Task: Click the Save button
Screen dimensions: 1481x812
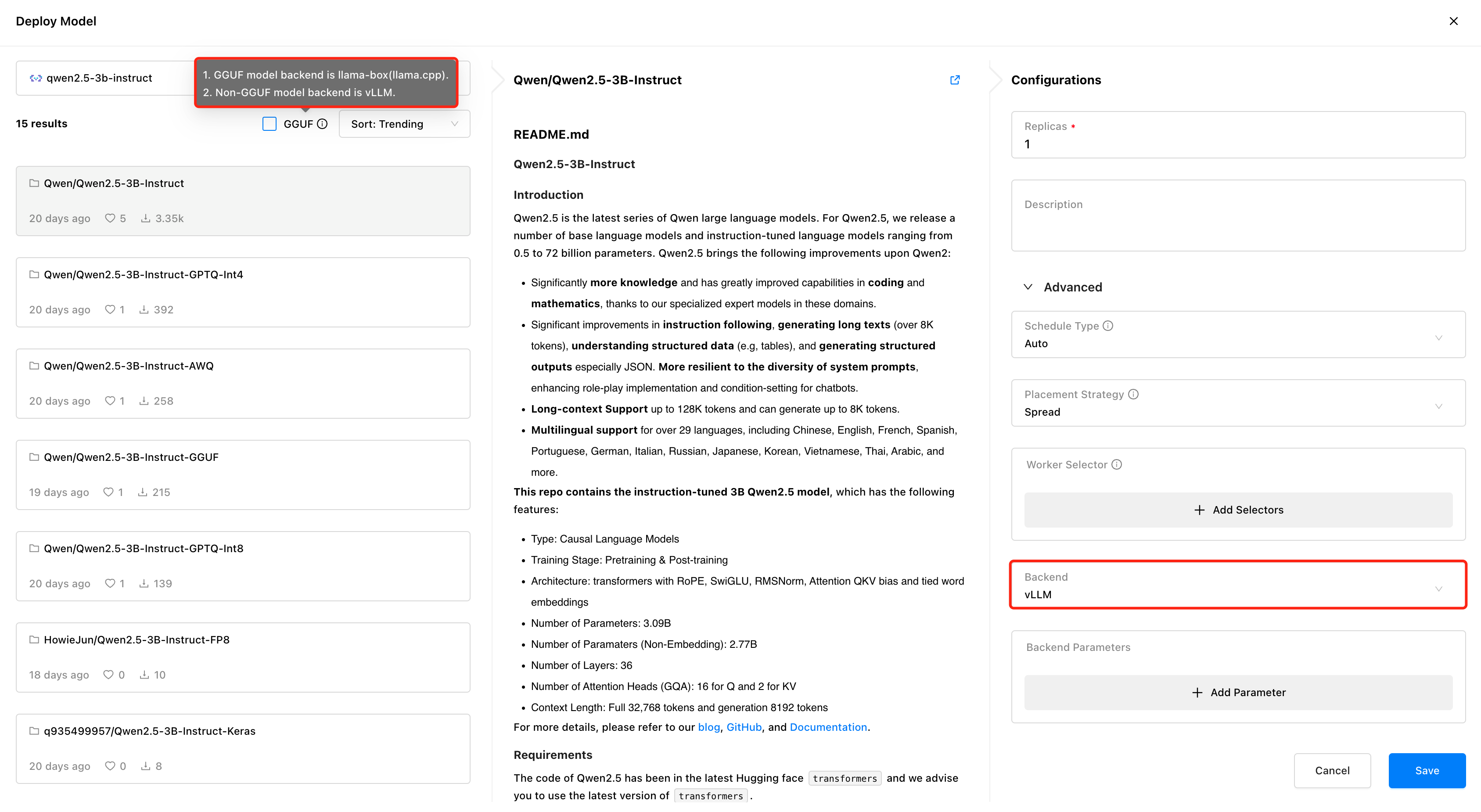Action: [1427, 770]
